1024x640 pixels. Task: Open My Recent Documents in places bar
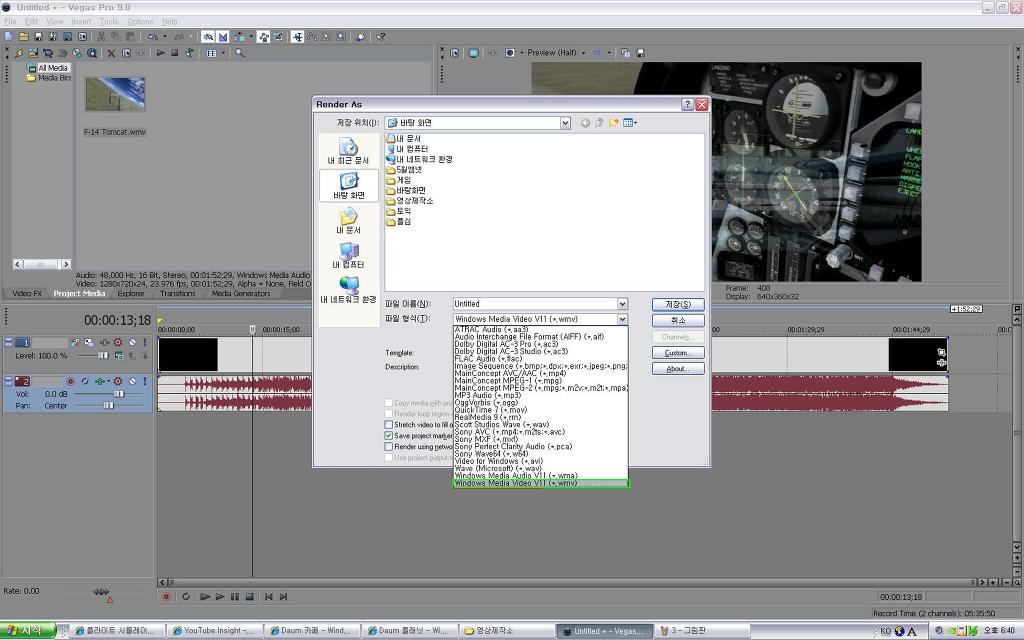click(348, 151)
